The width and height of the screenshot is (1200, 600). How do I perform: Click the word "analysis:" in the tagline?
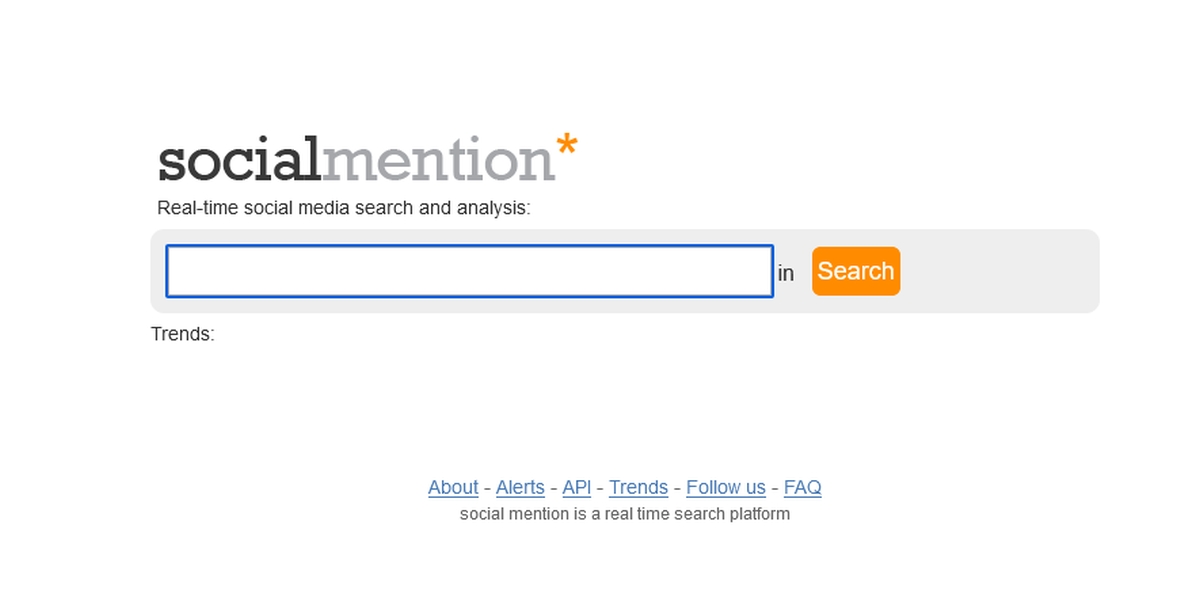point(493,208)
